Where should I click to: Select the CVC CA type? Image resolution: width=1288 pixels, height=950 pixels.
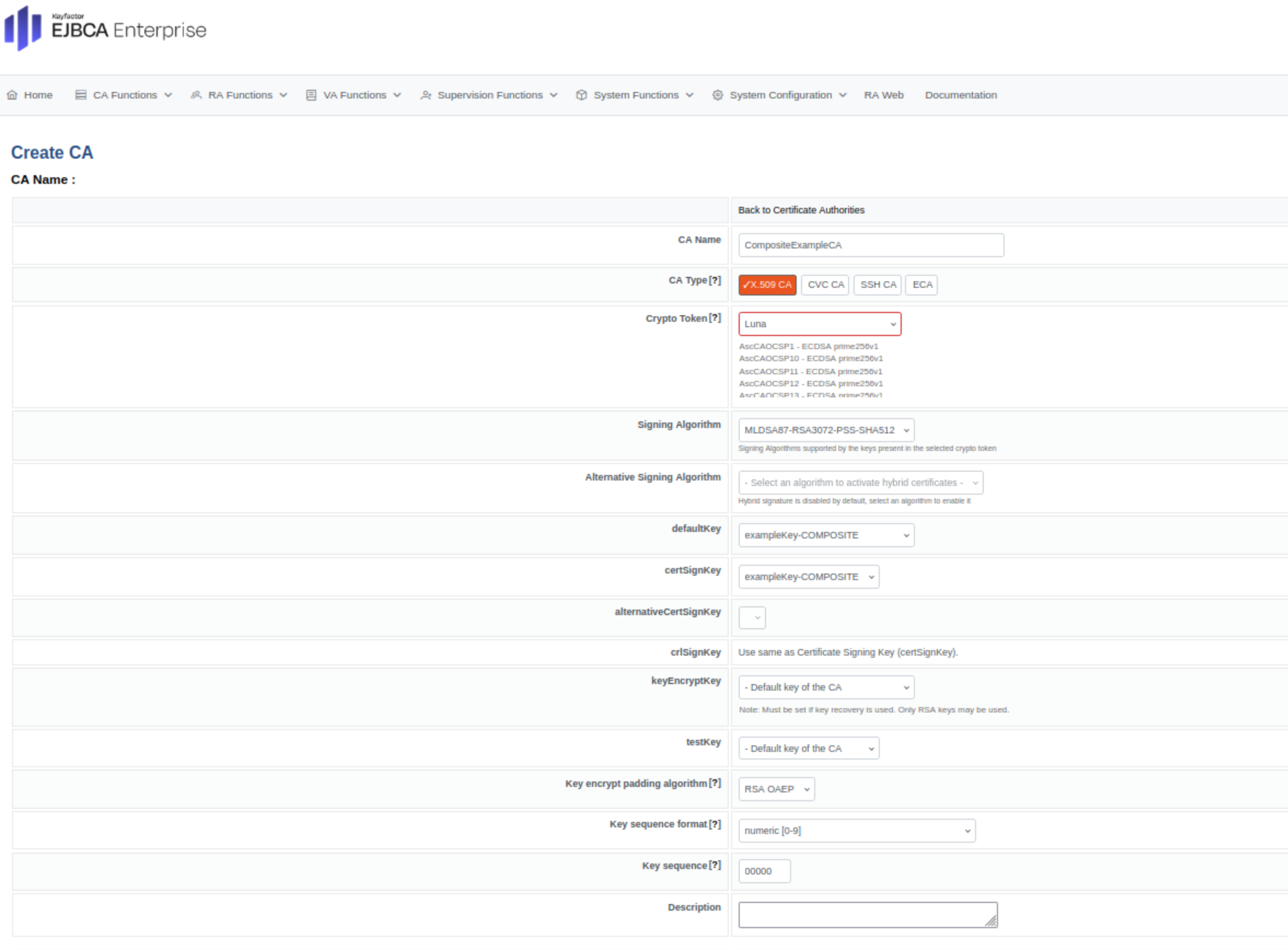point(825,285)
